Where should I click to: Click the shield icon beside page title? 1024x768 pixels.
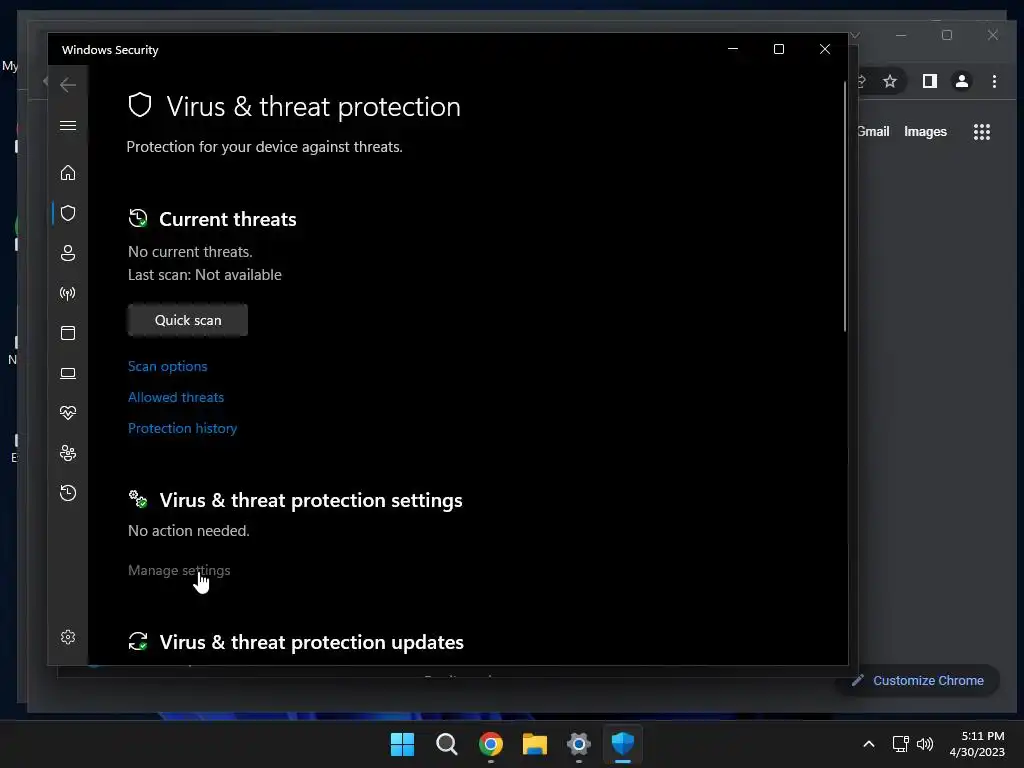point(140,105)
